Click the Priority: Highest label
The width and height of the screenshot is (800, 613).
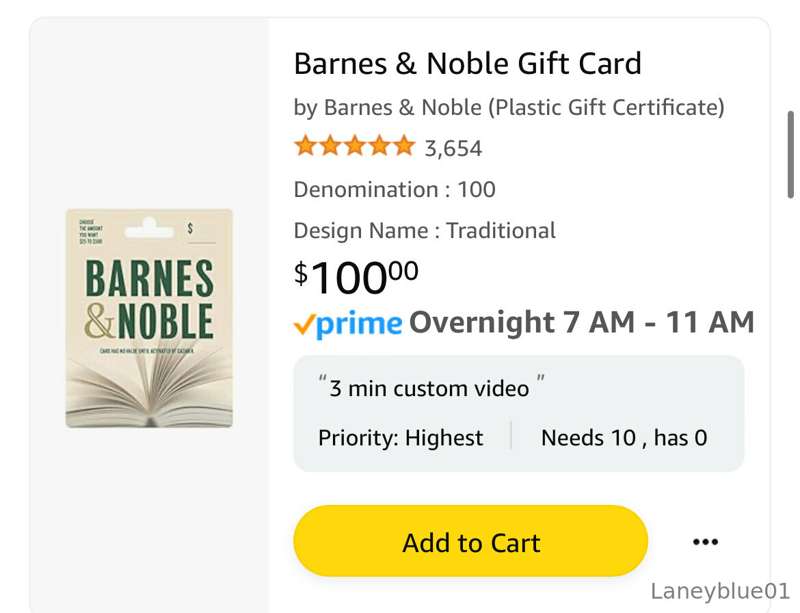[401, 438]
